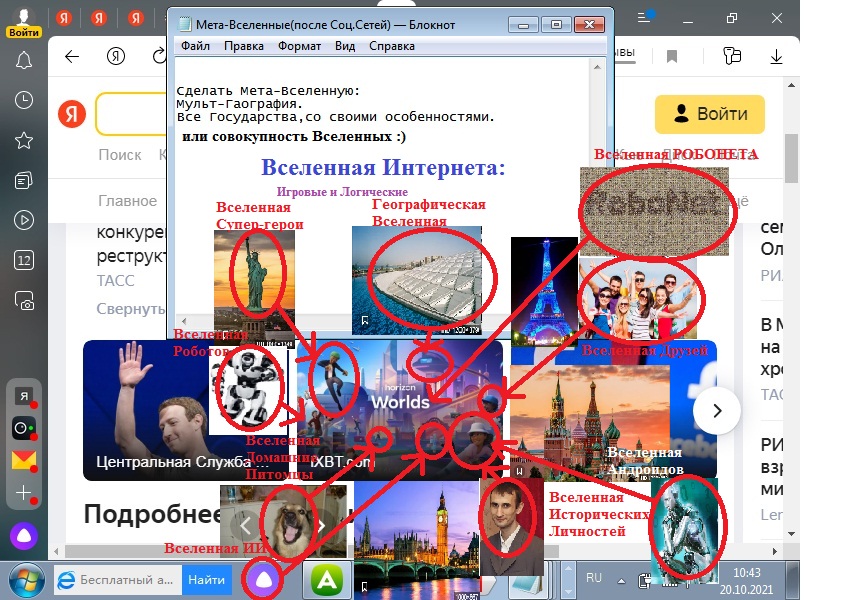Image resolution: width=845 pixels, height=600 pixels.
Task: Open the sidebar profile Войти avatar
Action: [x=24, y=23]
